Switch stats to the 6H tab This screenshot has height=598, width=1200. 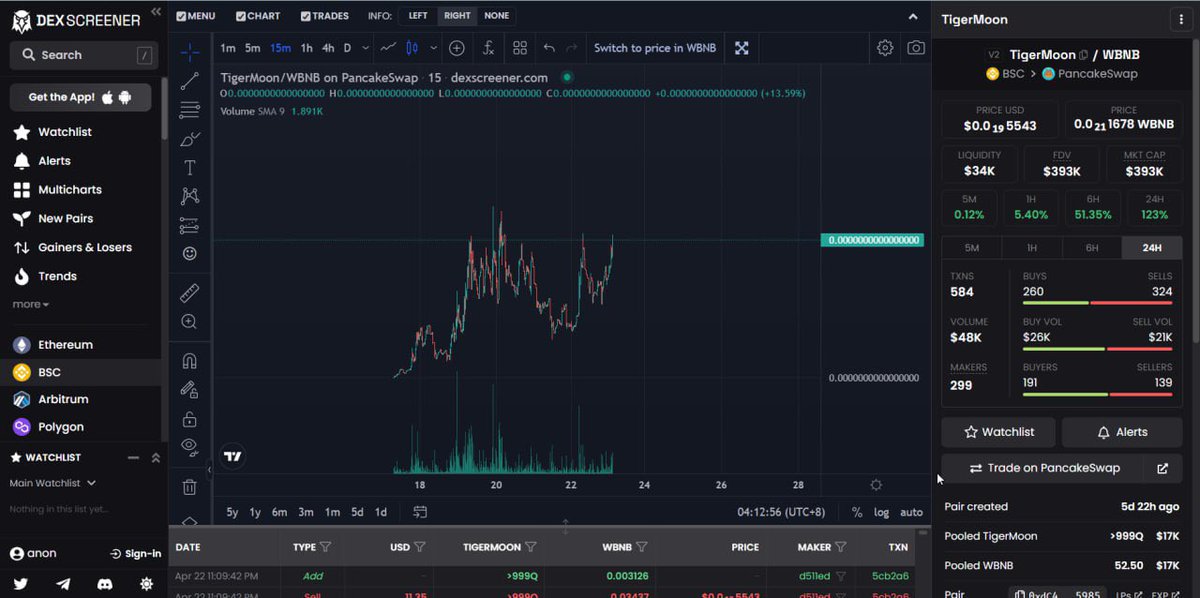point(1092,248)
